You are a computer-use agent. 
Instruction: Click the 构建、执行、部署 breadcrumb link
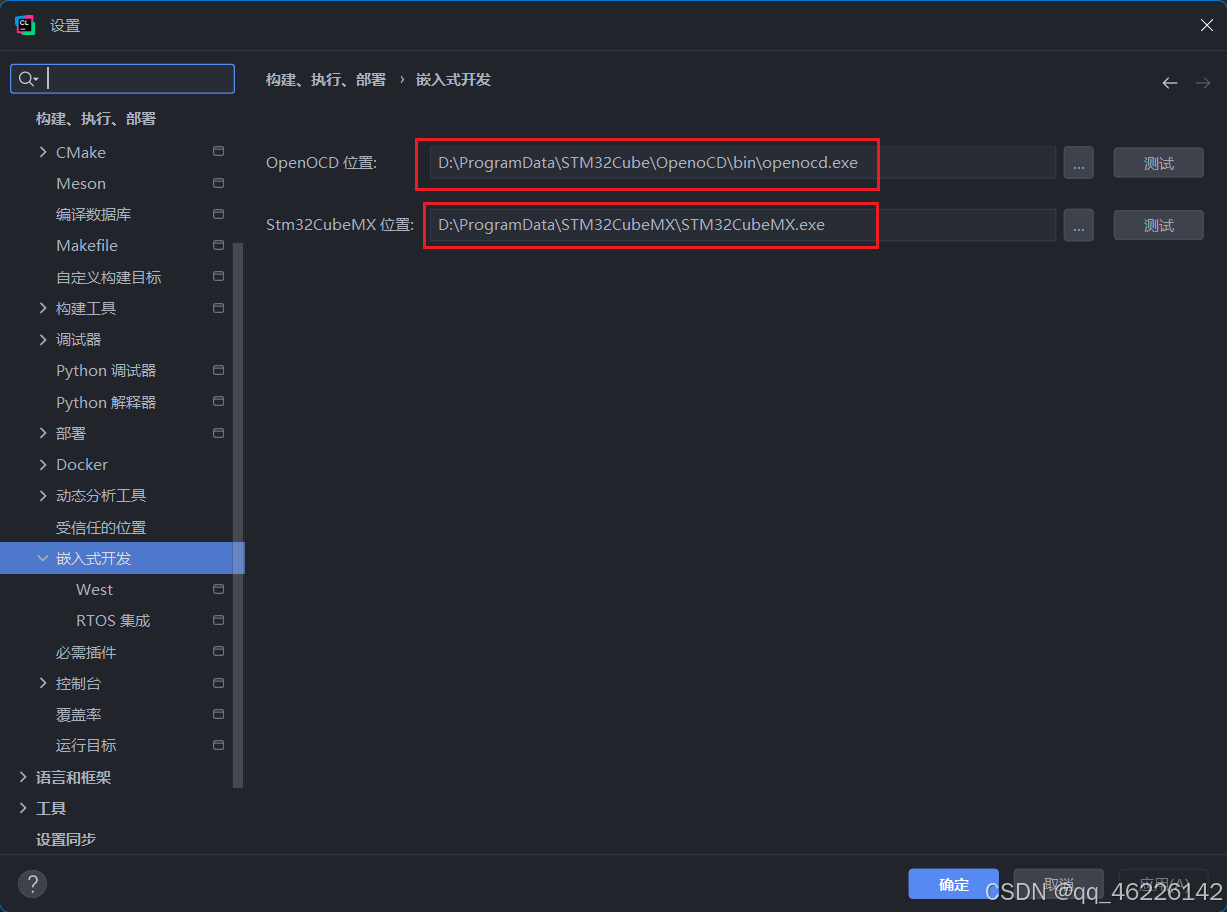[x=326, y=79]
